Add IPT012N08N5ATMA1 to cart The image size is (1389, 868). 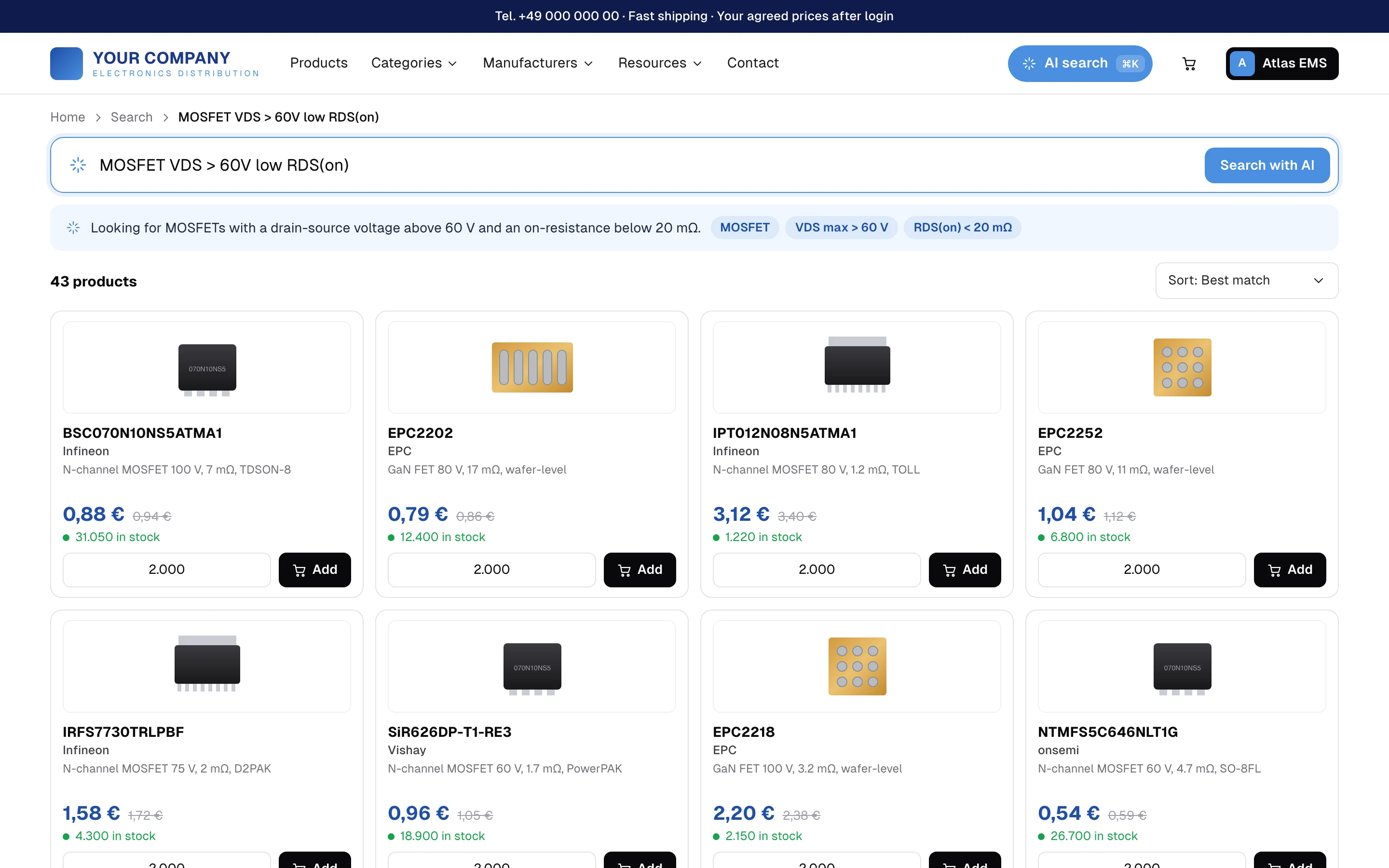pos(965,570)
